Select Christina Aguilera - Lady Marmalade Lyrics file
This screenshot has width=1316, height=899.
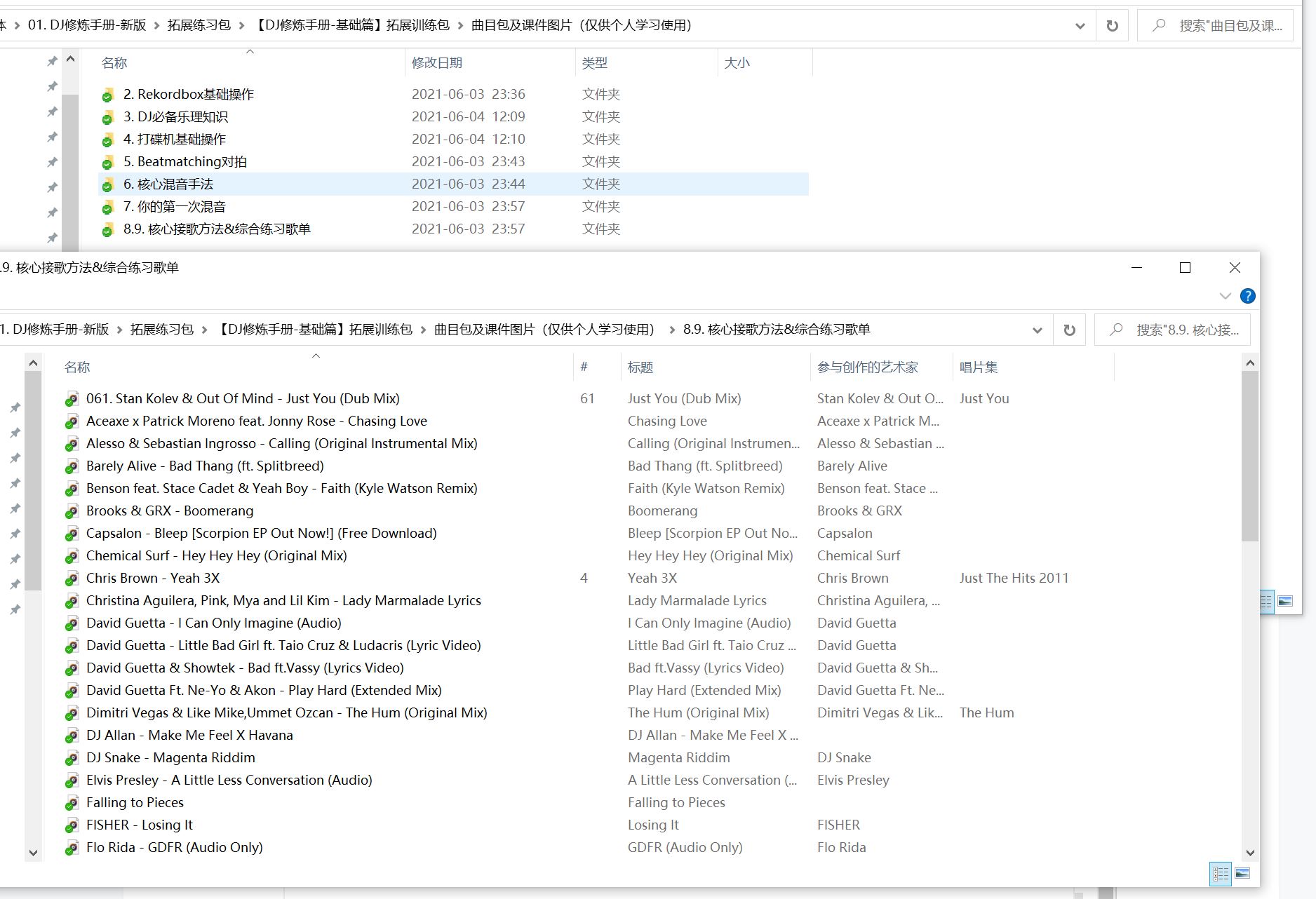[x=283, y=601]
